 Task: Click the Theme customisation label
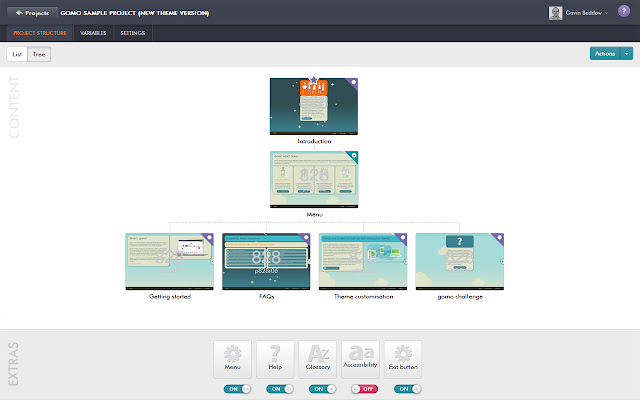coord(364,297)
